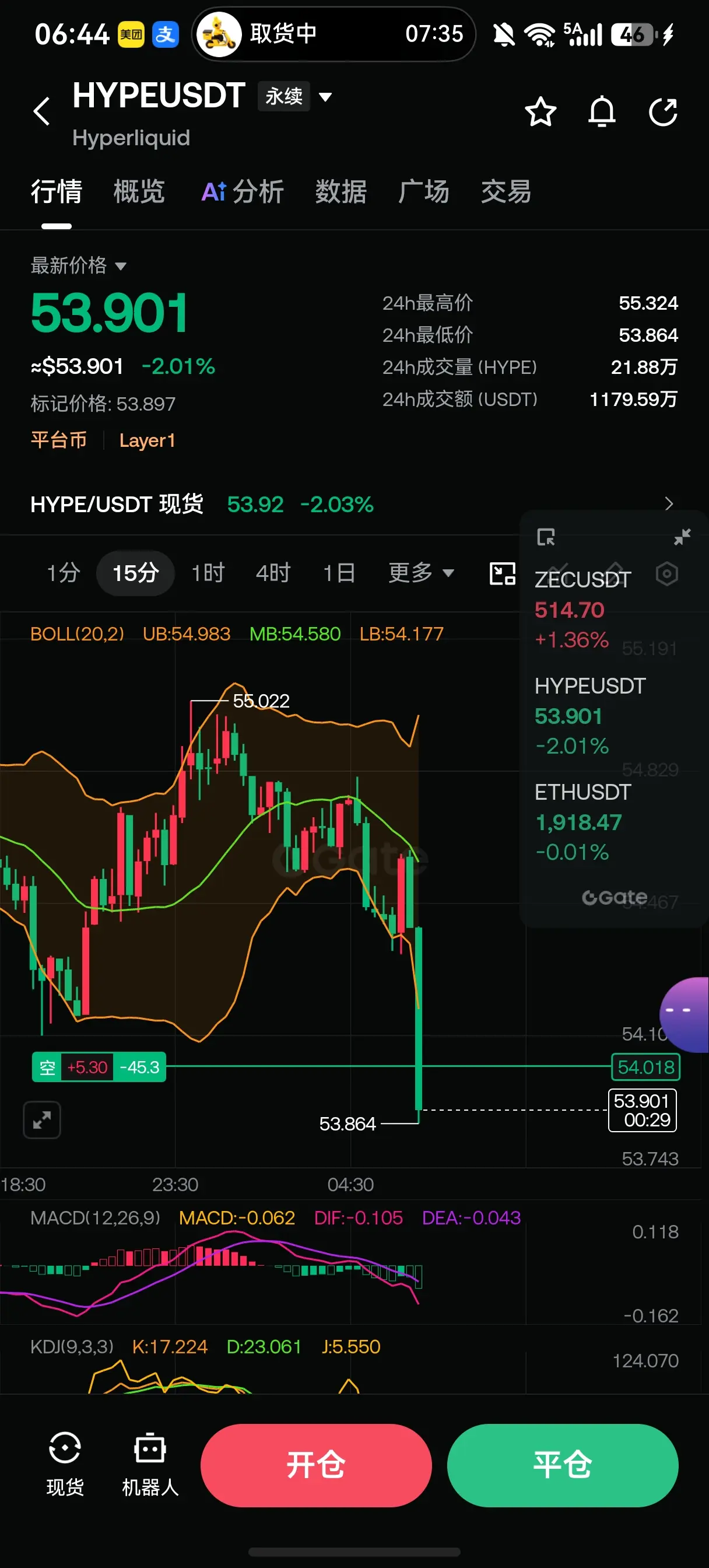Open the contract type dropdown arrow beside 永续

pos(325,96)
